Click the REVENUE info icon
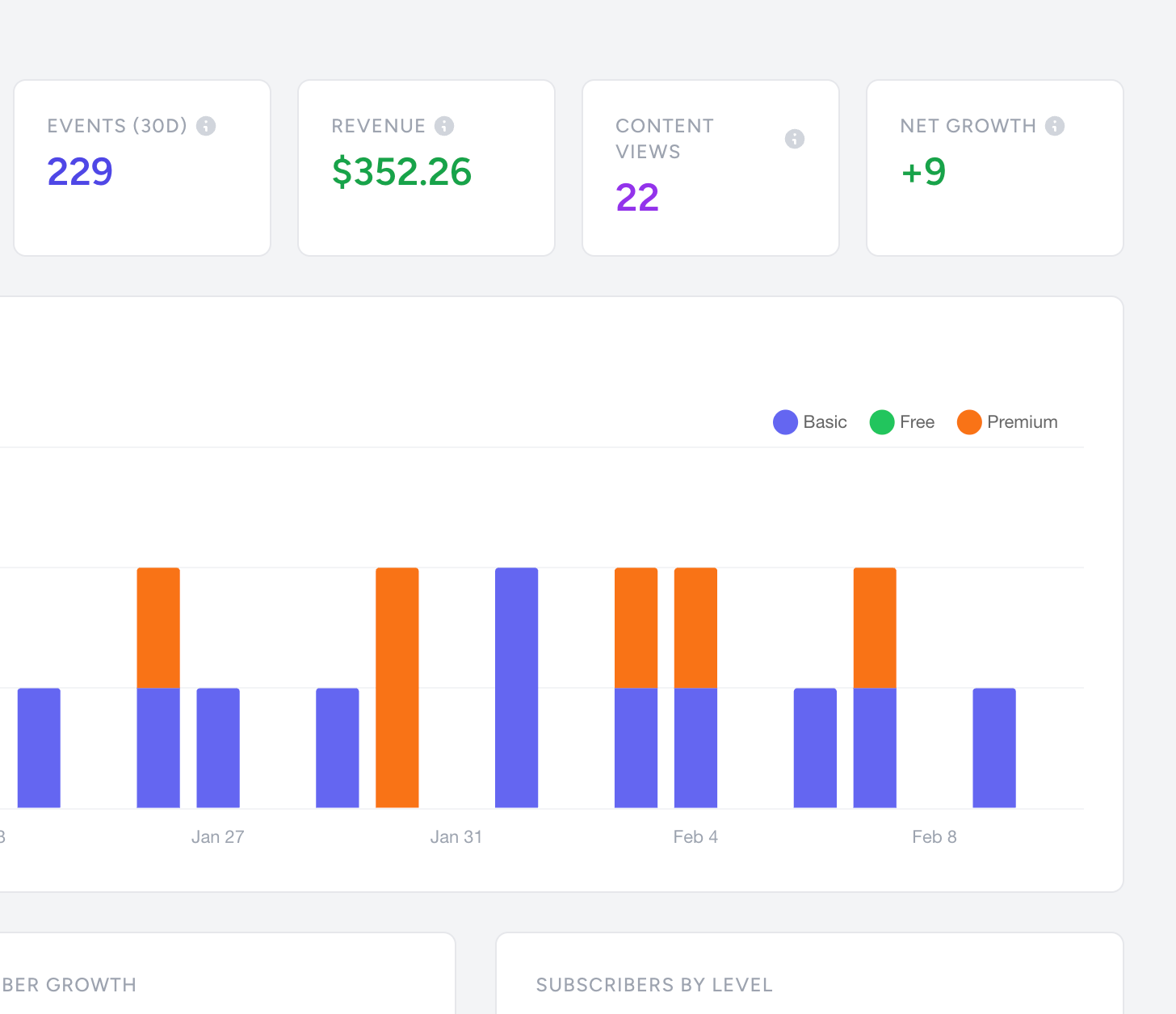 tap(444, 126)
